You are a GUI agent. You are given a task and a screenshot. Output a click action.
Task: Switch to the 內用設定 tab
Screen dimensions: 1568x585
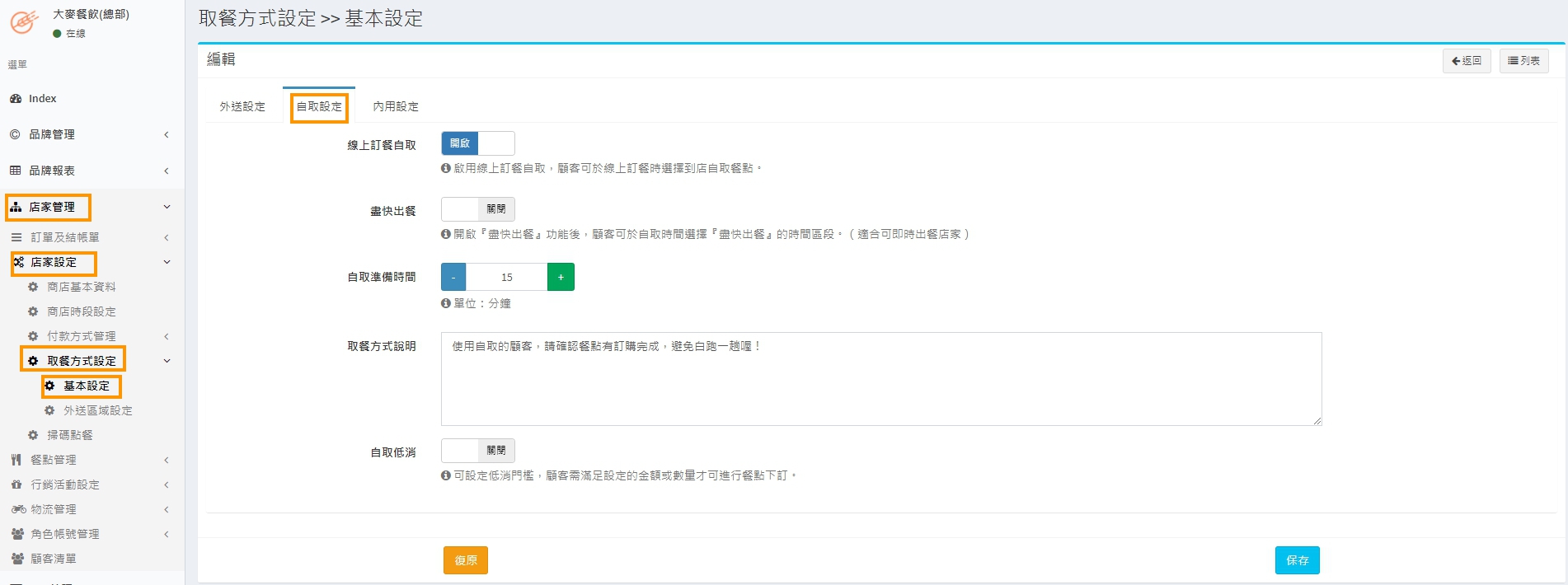click(396, 106)
